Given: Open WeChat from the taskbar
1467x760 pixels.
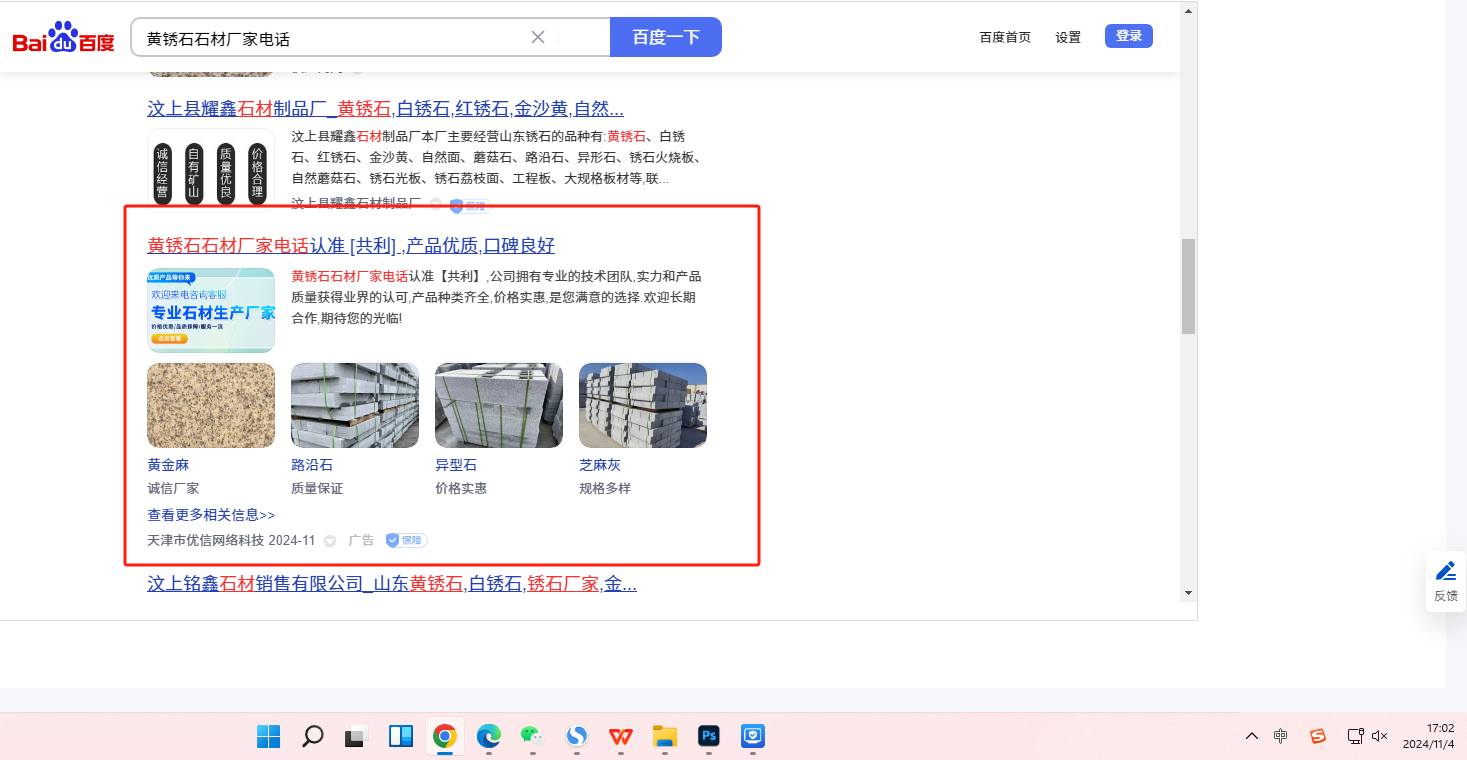Looking at the screenshot, I should point(532,737).
